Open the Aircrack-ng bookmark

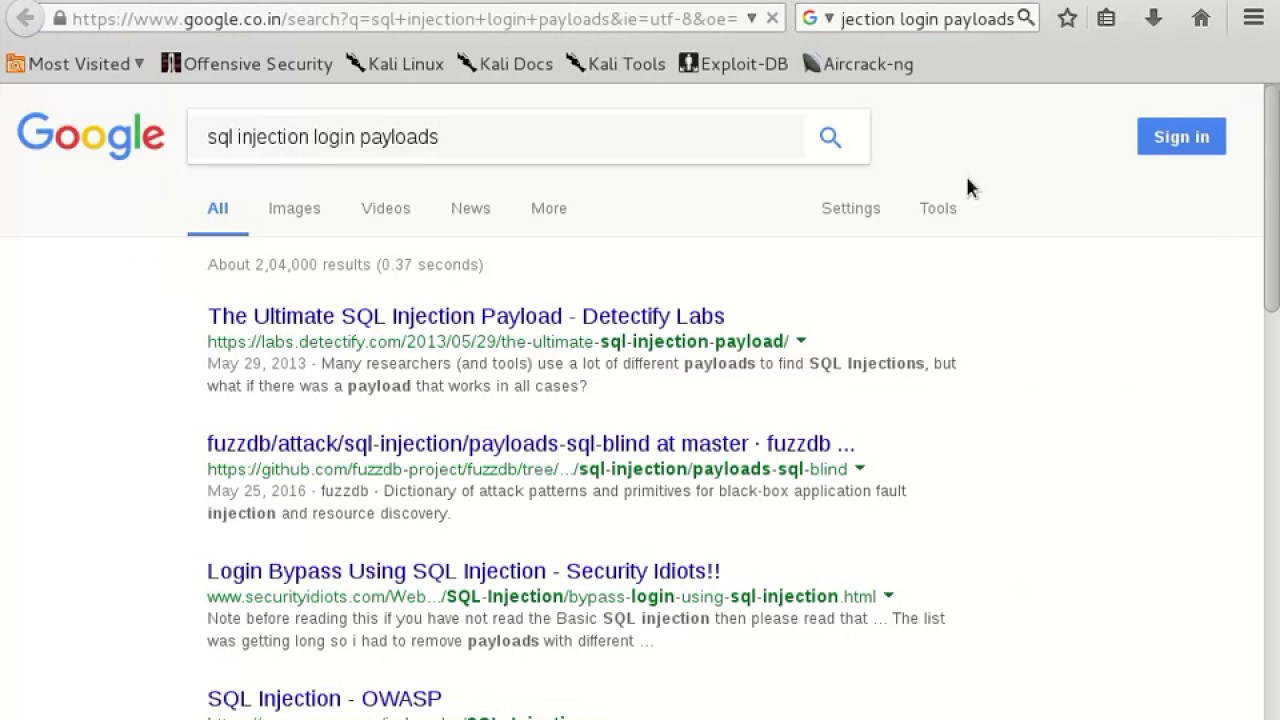coord(858,64)
